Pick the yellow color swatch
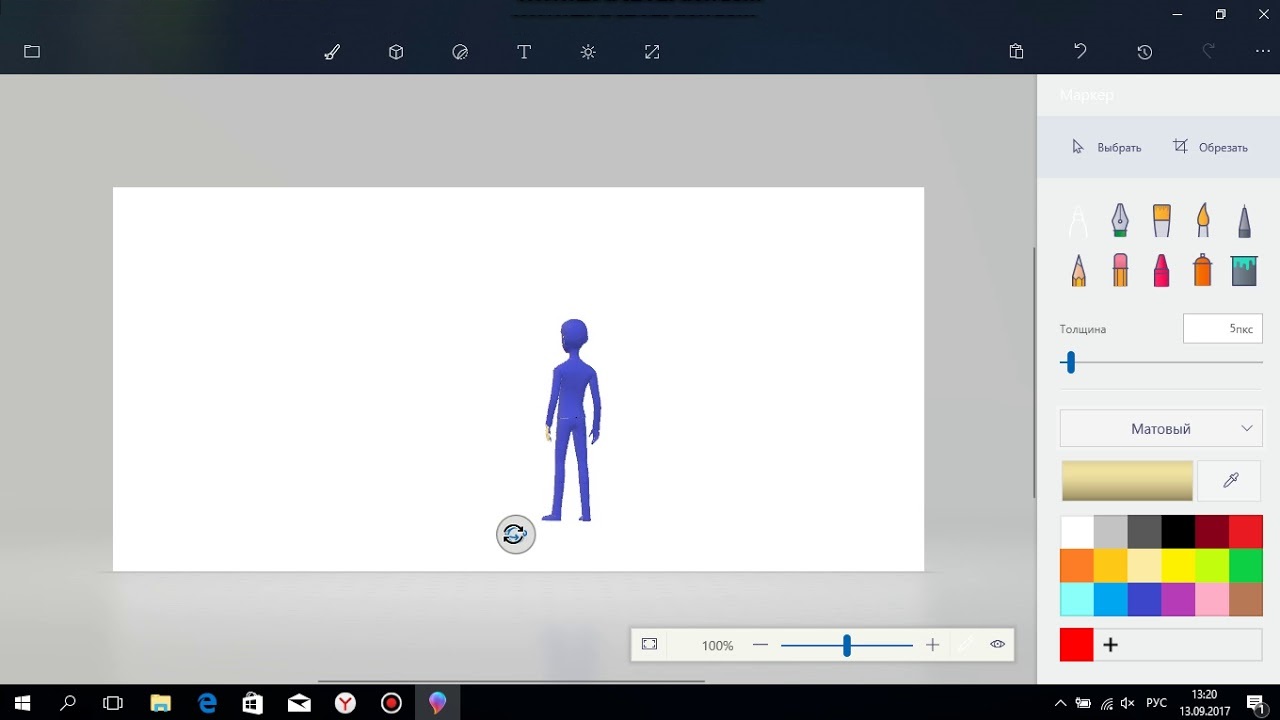The height and width of the screenshot is (720, 1280). pos(1178,566)
